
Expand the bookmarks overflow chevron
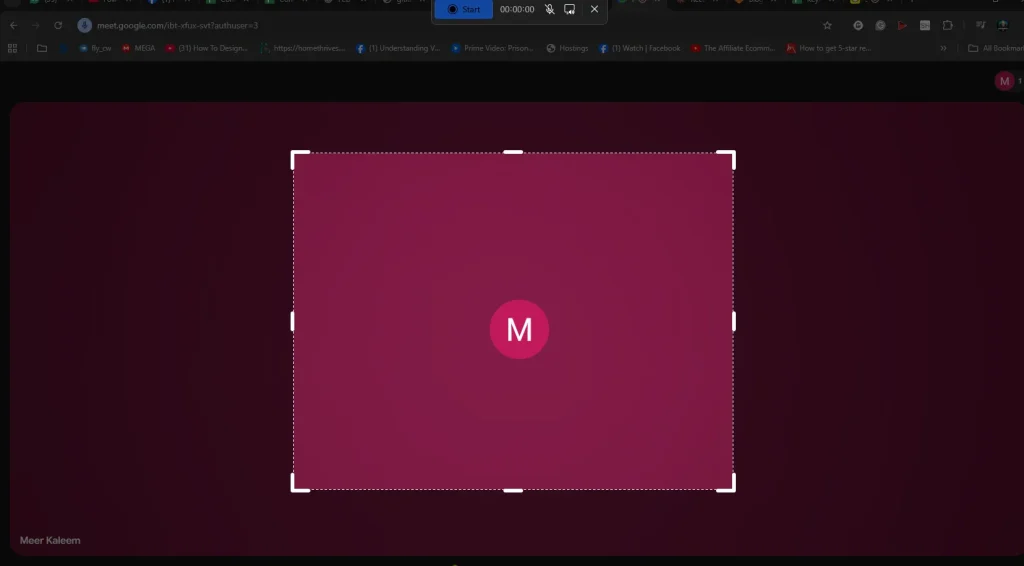click(943, 48)
